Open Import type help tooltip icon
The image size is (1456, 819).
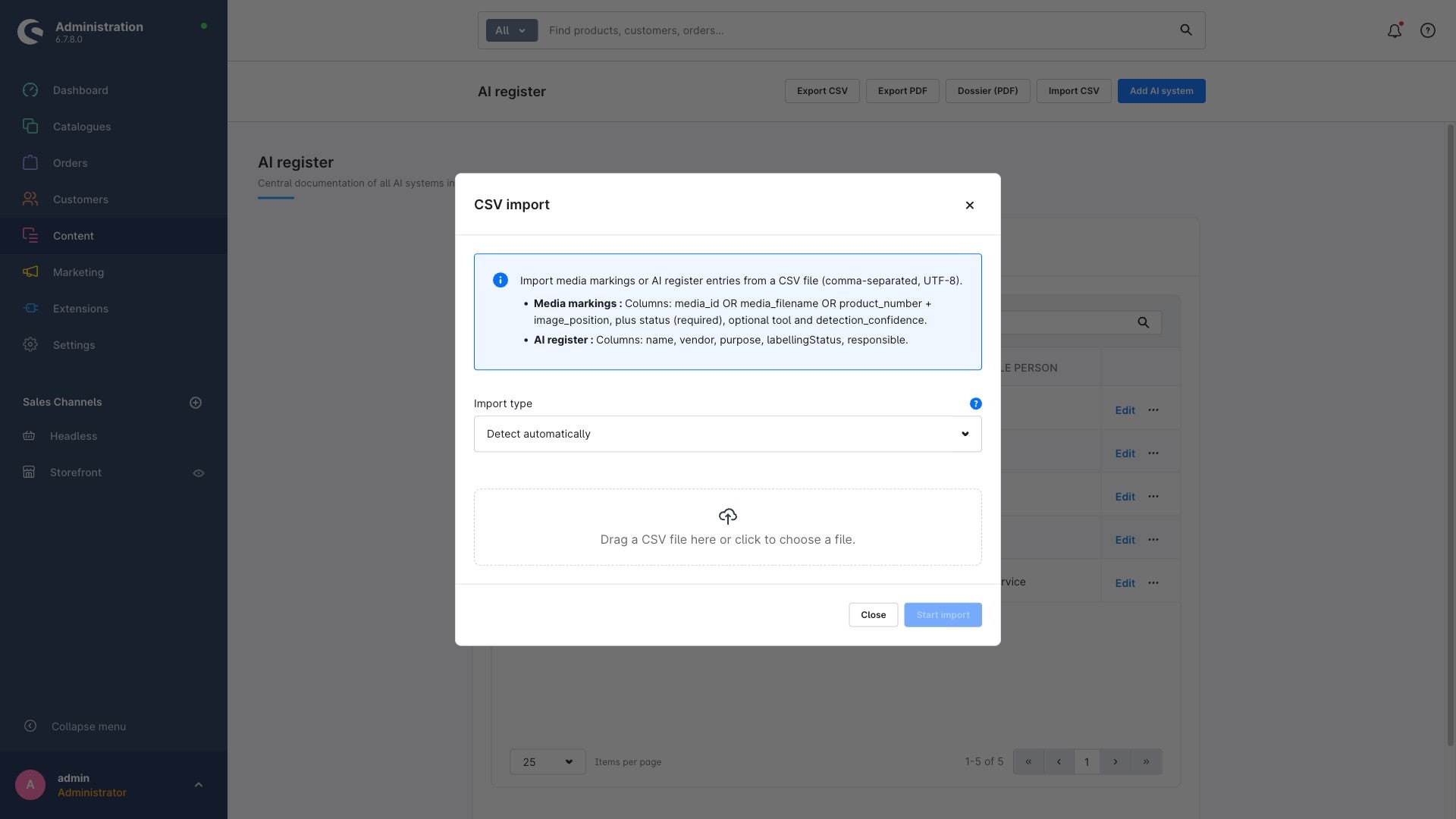pyautogui.click(x=976, y=403)
